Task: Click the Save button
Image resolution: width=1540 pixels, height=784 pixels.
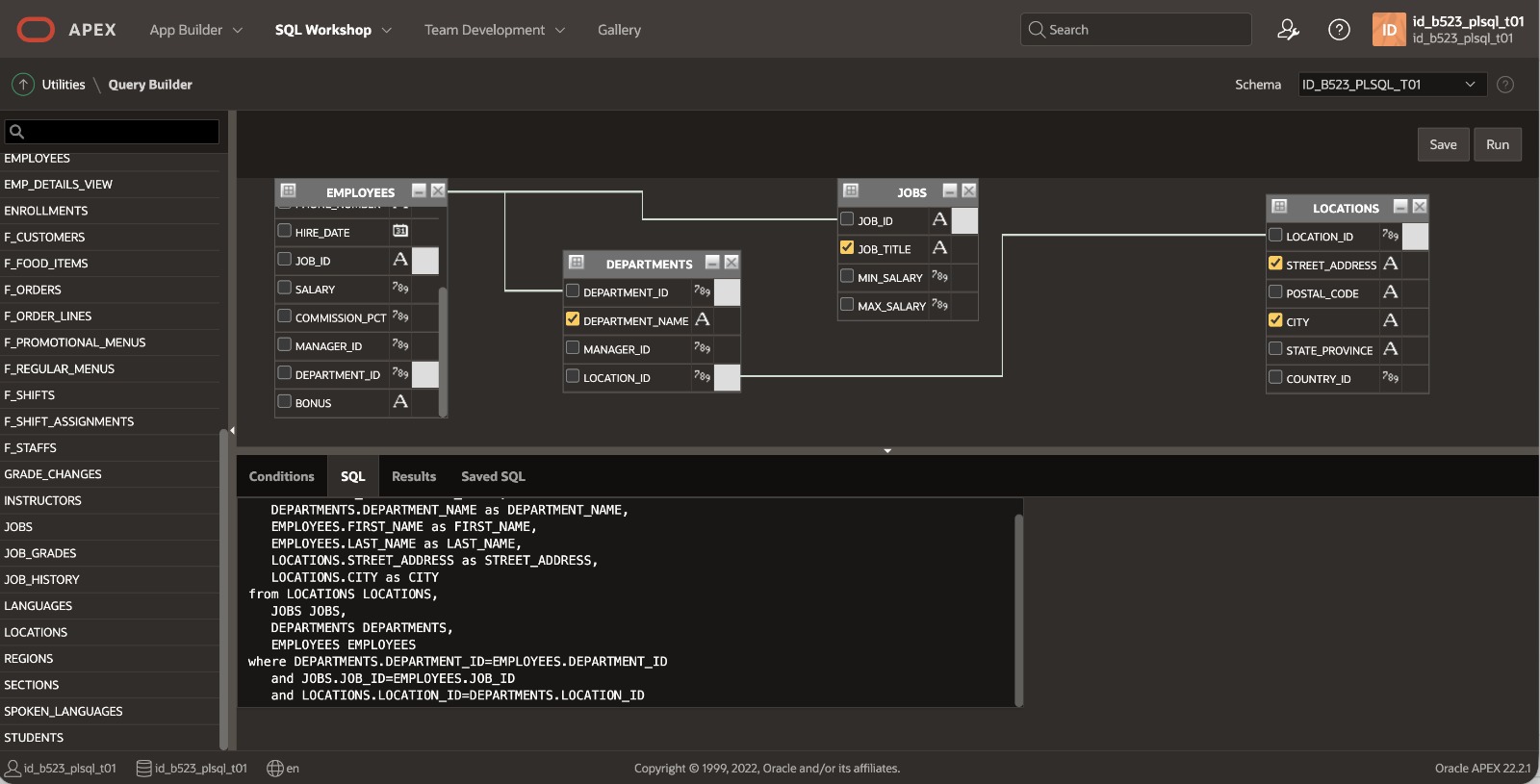Action: (x=1443, y=144)
